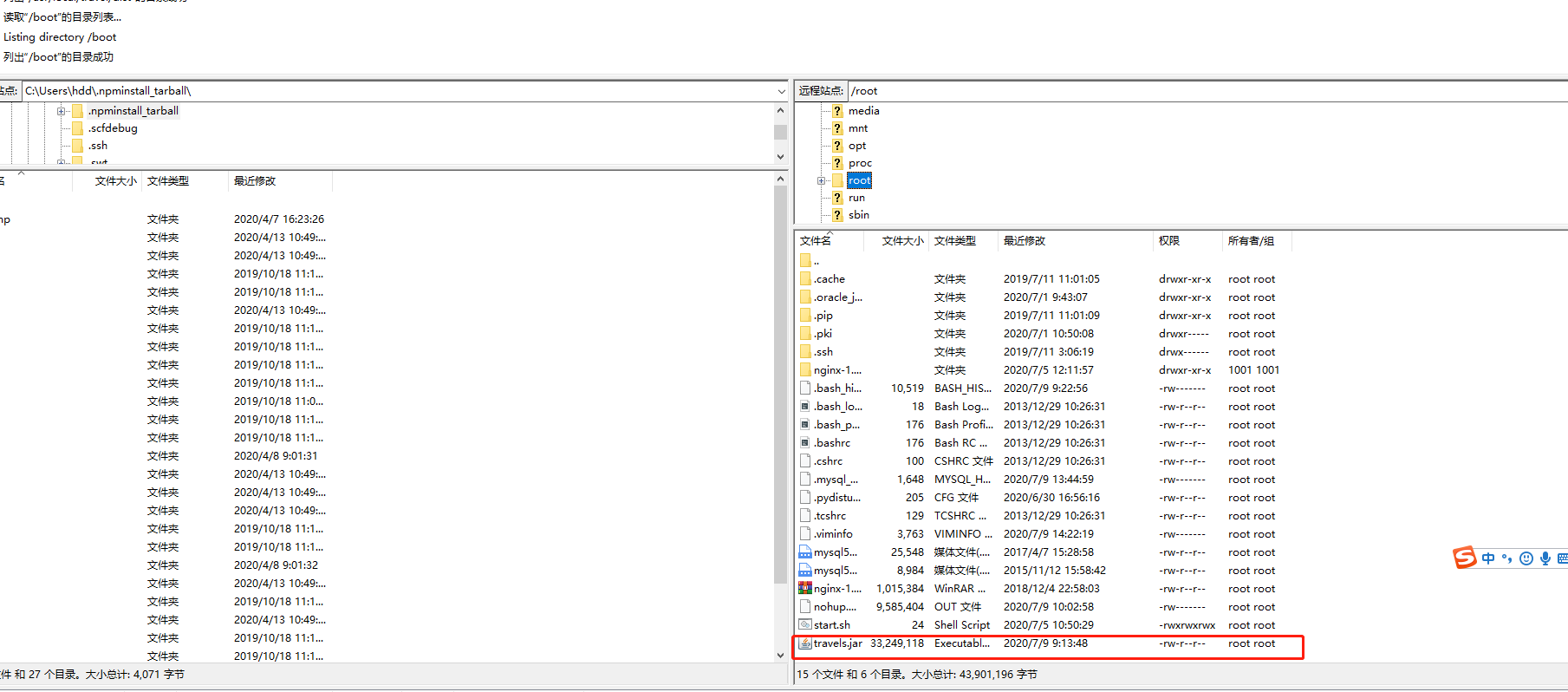
Task: Click the .bash_p... file icon
Action: coord(805,425)
